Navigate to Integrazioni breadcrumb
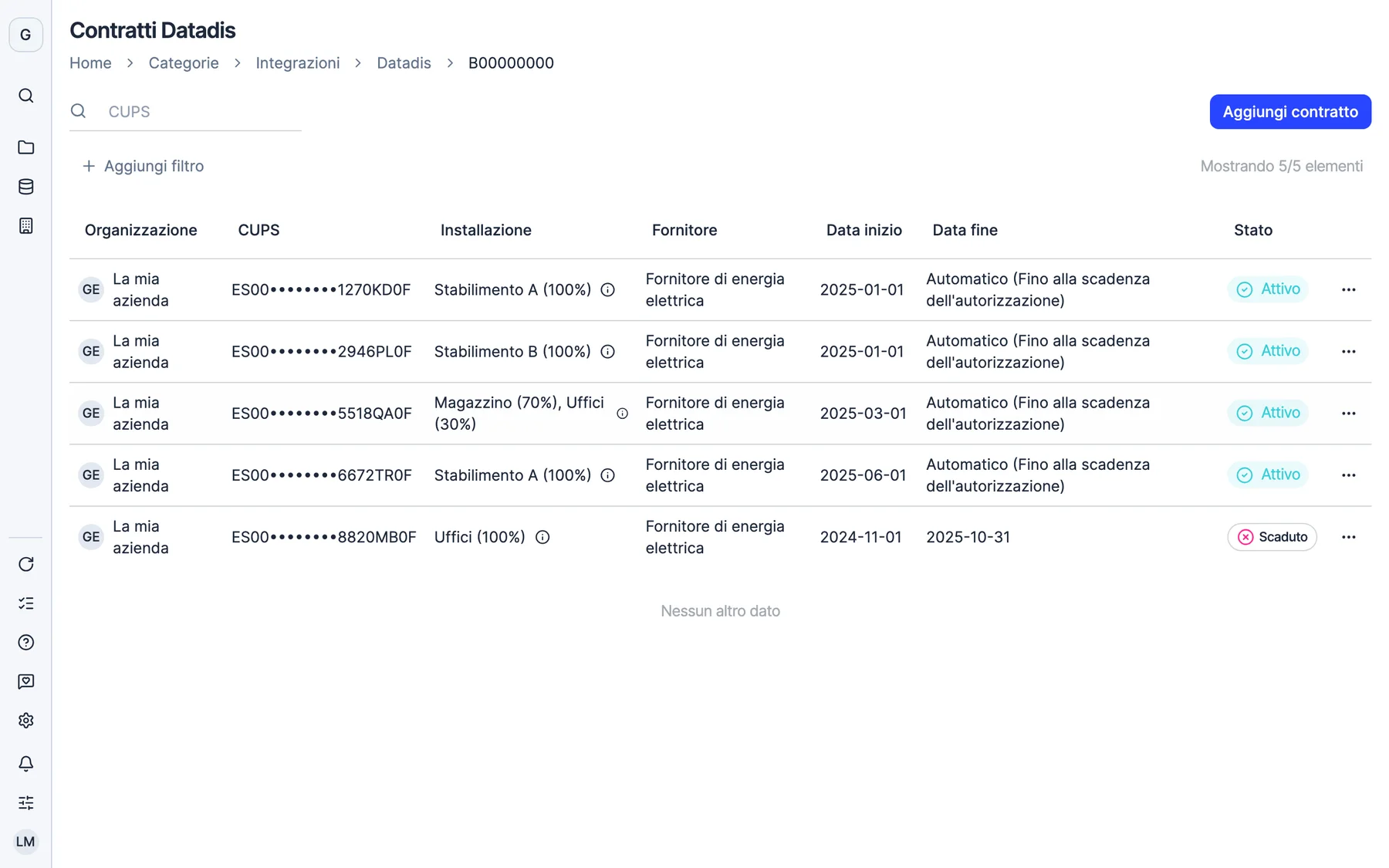Image resolution: width=1389 pixels, height=868 pixels. pyautogui.click(x=298, y=63)
